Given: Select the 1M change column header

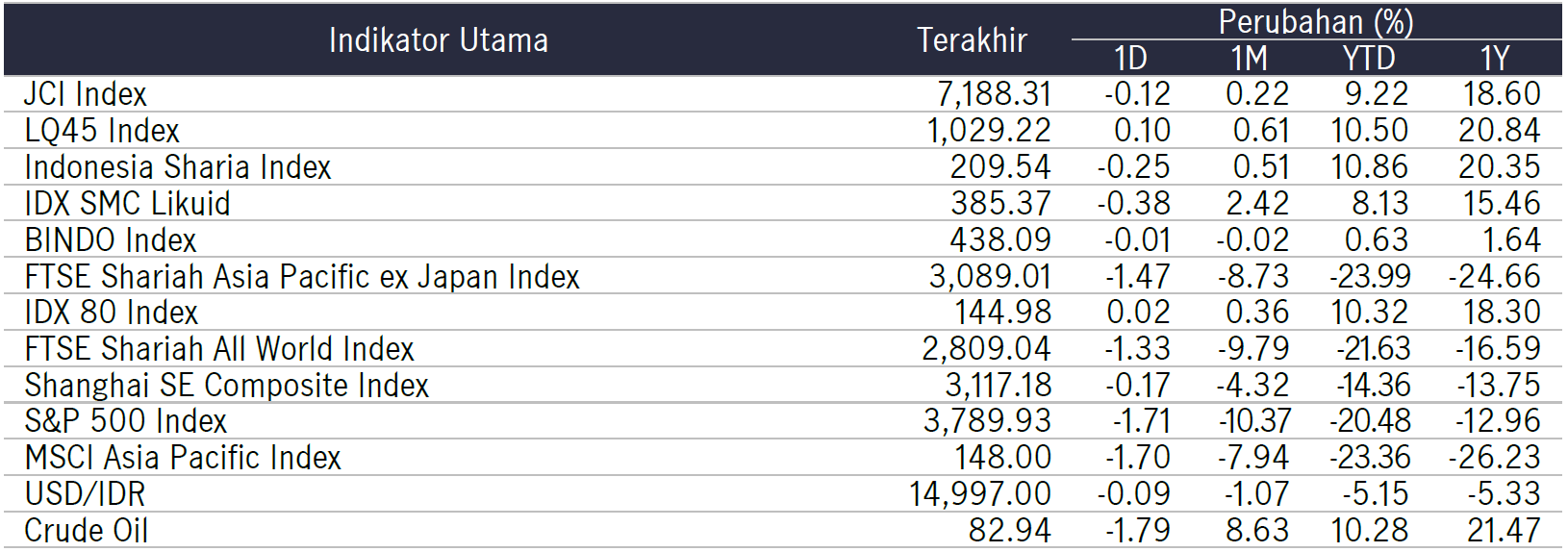Looking at the screenshot, I should point(1249,59).
